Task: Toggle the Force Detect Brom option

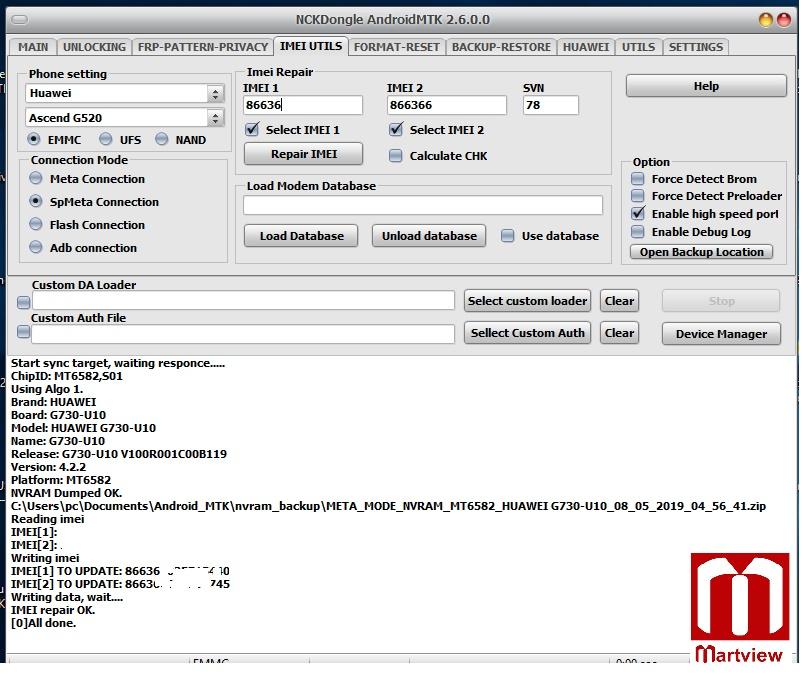Action: [x=638, y=179]
